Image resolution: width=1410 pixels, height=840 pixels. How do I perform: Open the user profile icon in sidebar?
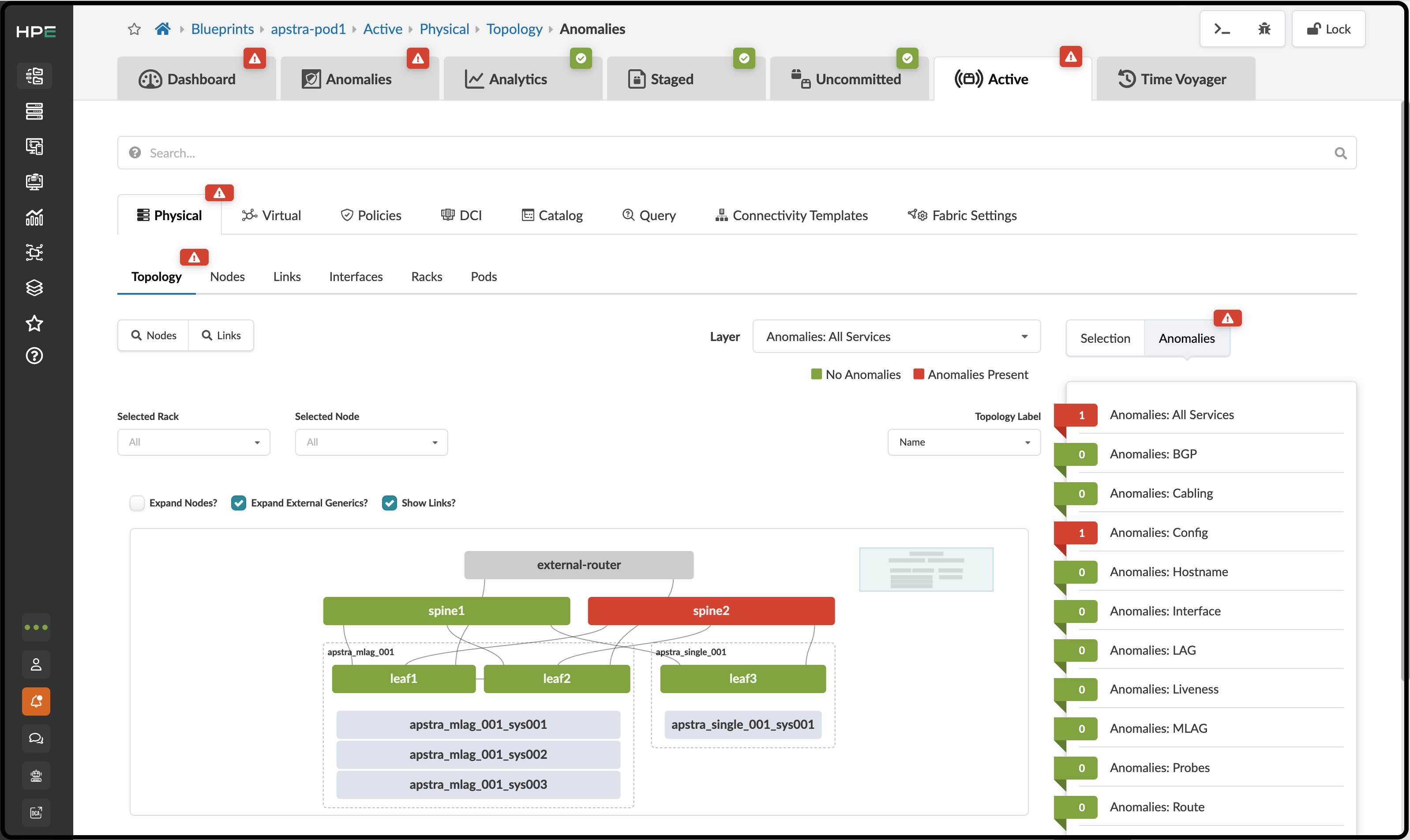(36, 664)
